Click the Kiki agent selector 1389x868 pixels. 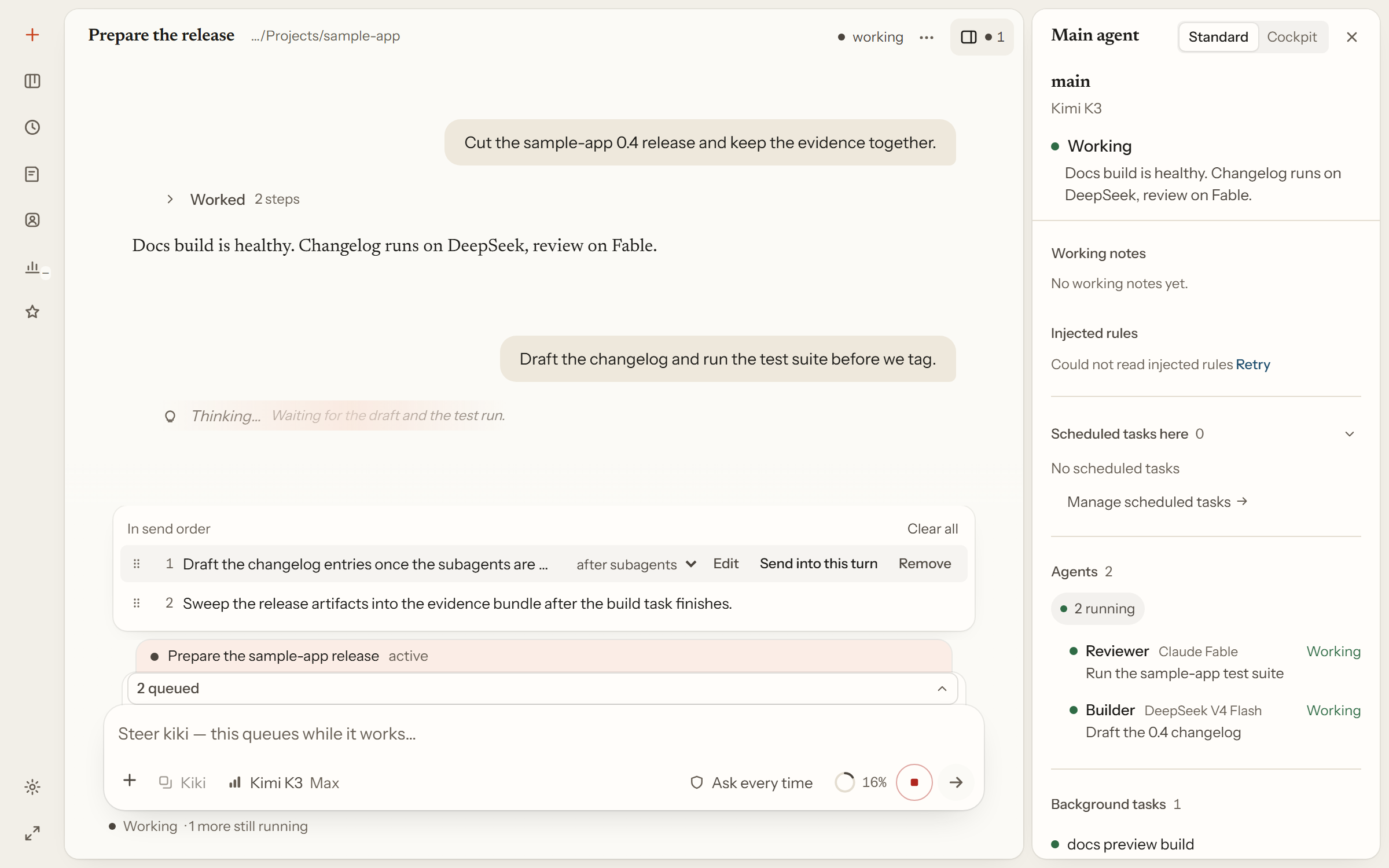(x=182, y=783)
